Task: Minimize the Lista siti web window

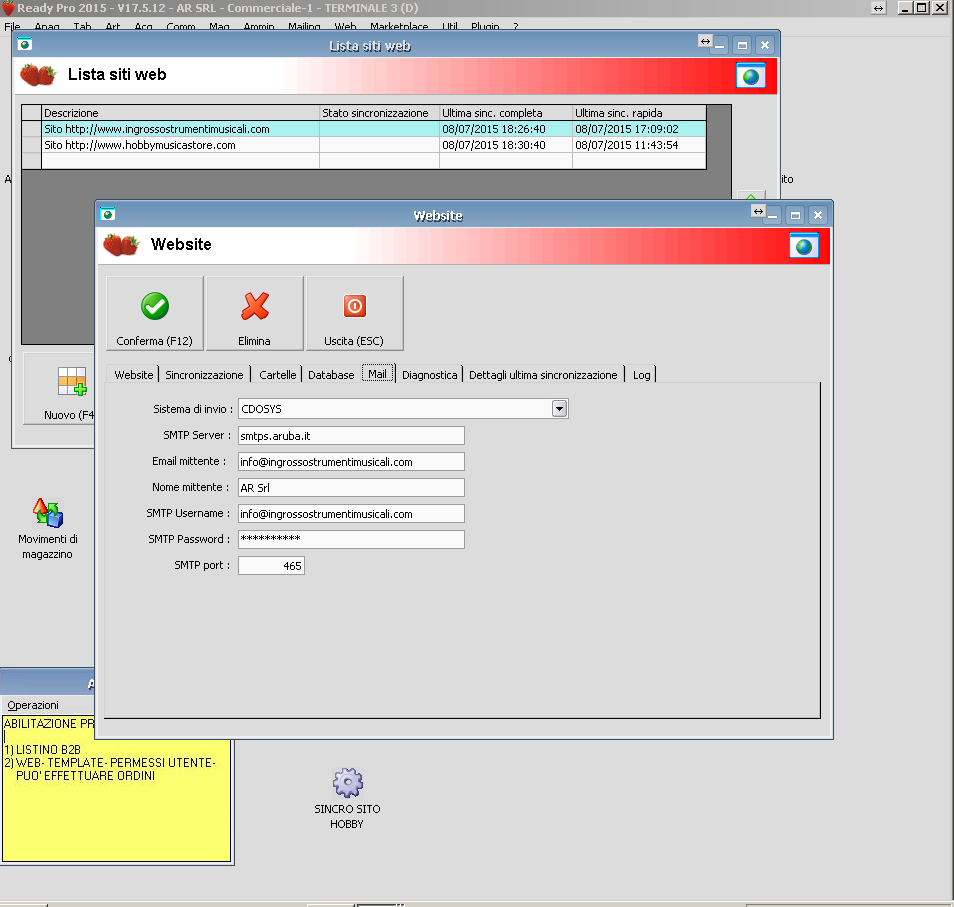Action: (x=719, y=45)
